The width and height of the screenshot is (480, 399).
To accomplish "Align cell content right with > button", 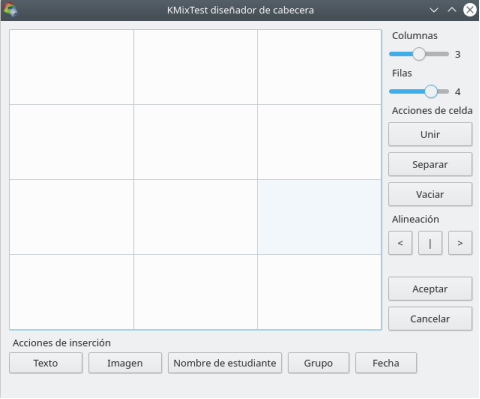I will [460, 243].
